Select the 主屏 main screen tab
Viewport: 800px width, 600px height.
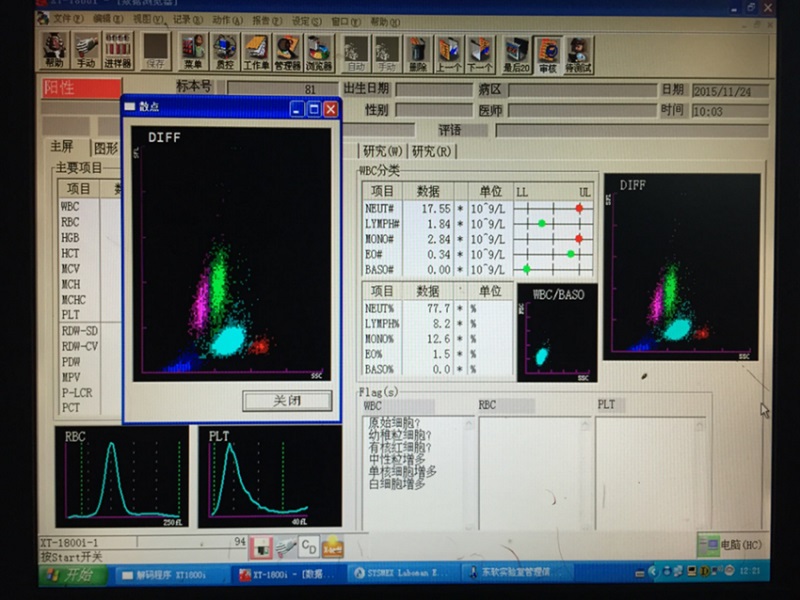pos(63,148)
